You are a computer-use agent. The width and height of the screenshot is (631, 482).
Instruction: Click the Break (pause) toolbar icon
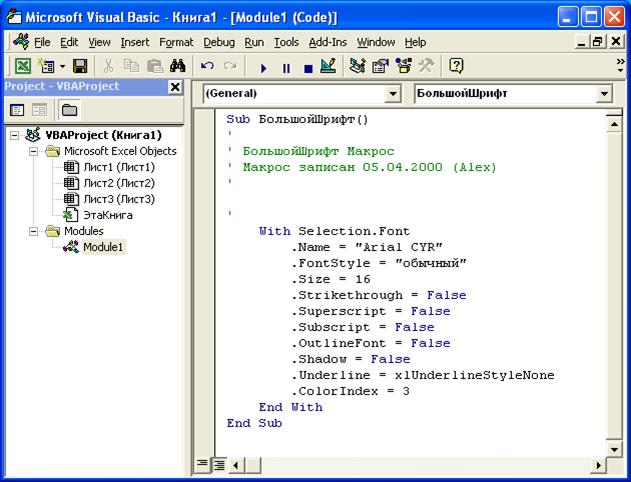tap(286, 67)
